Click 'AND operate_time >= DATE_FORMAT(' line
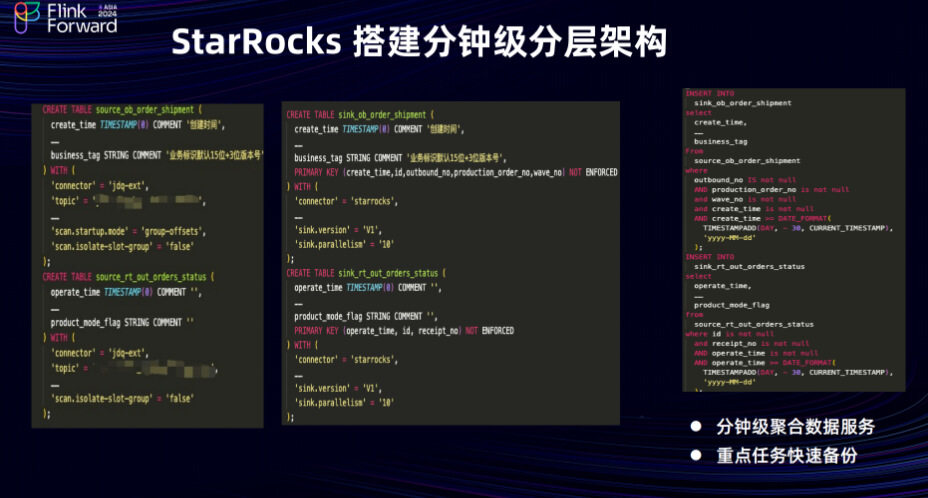The image size is (928, 498). (765, 362)
